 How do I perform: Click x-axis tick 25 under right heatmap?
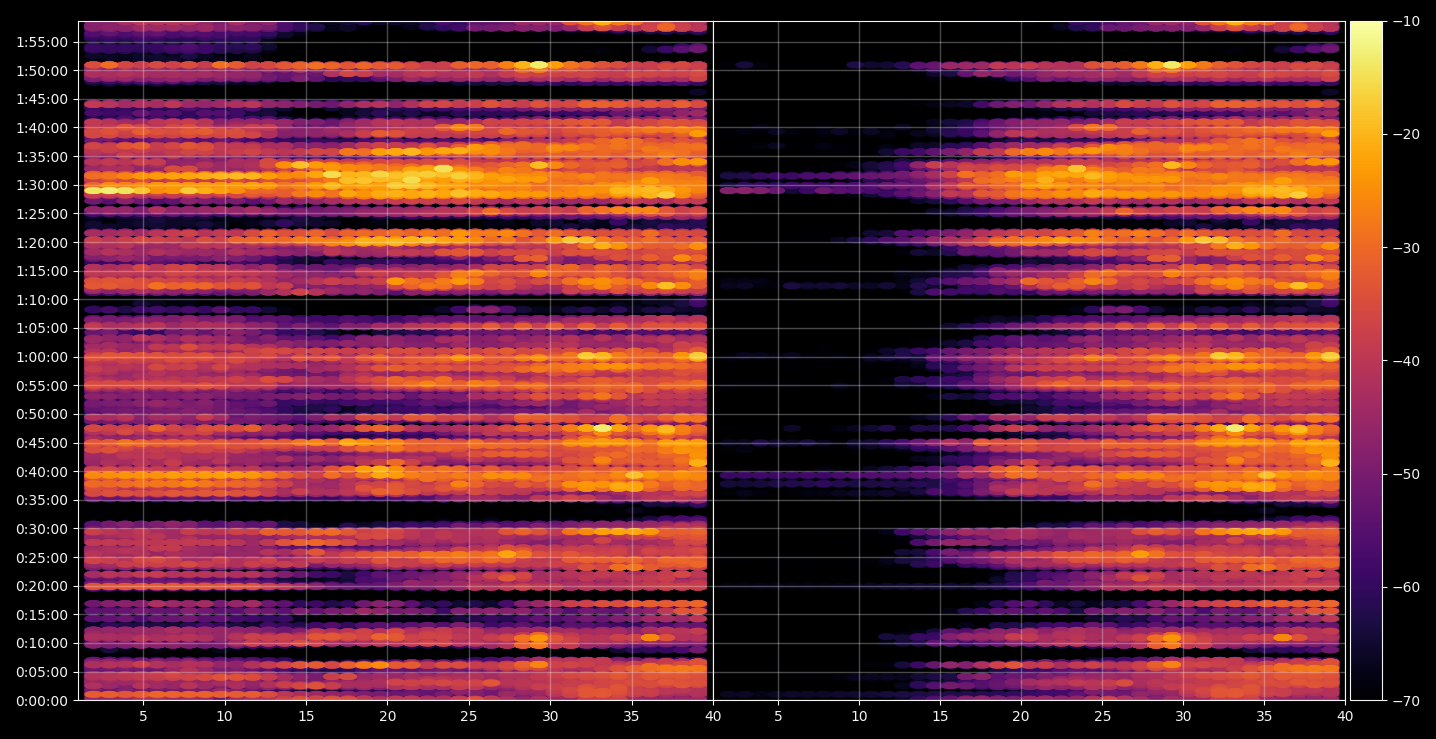click(1102, 716)
